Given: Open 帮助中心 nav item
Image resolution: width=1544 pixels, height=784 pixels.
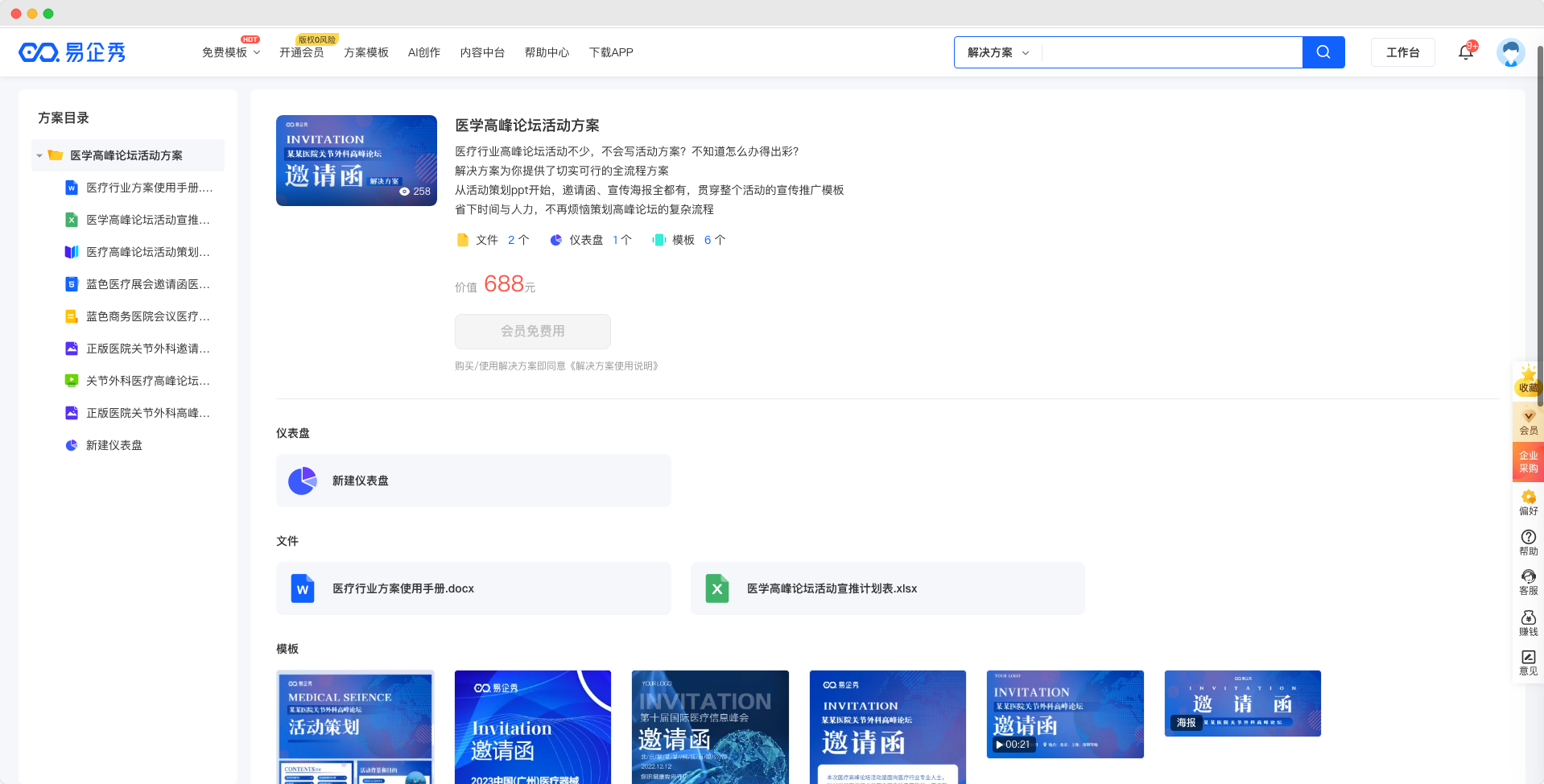Looking at the screenshot, I should (x=547, y=52).
